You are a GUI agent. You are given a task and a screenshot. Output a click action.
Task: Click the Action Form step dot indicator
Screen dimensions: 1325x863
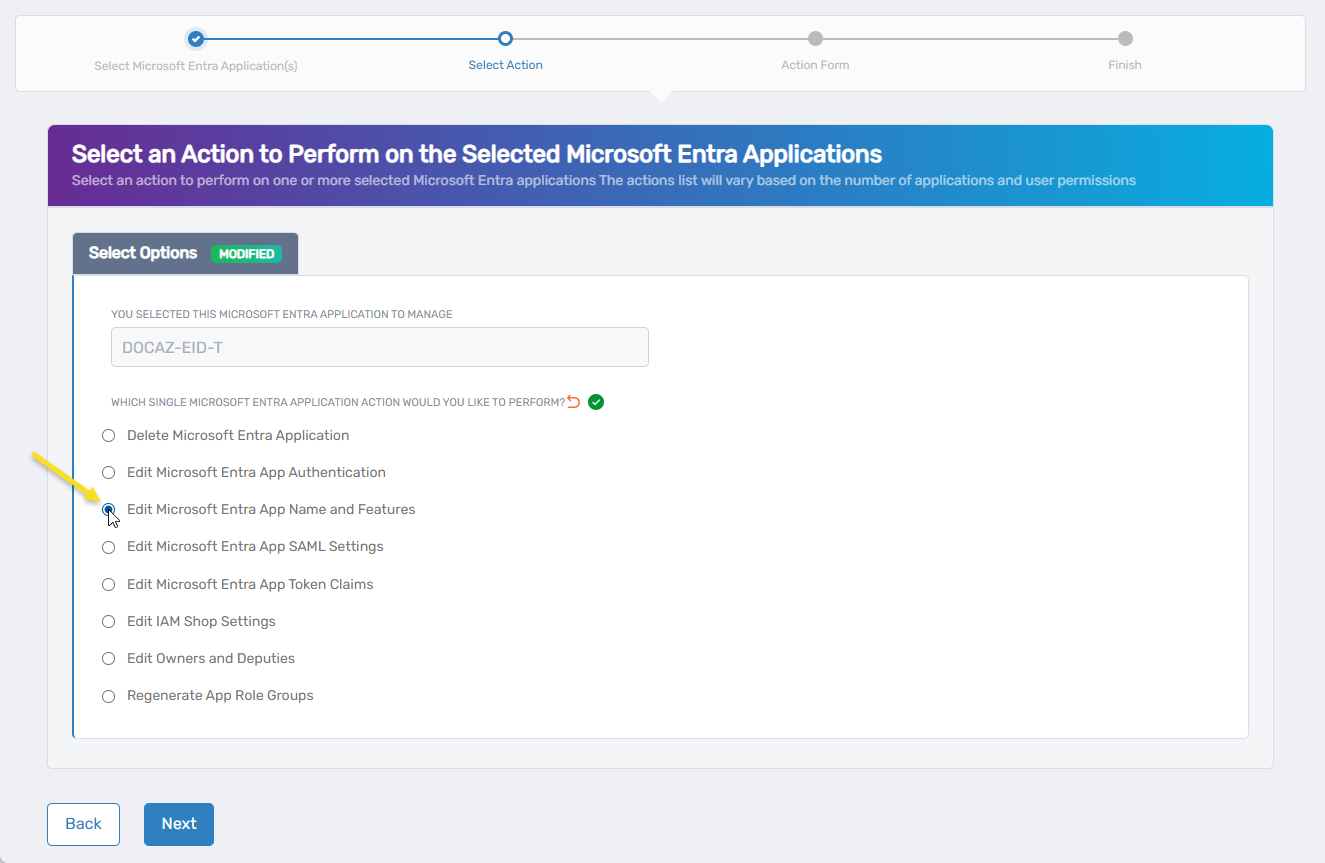(815, 39)
